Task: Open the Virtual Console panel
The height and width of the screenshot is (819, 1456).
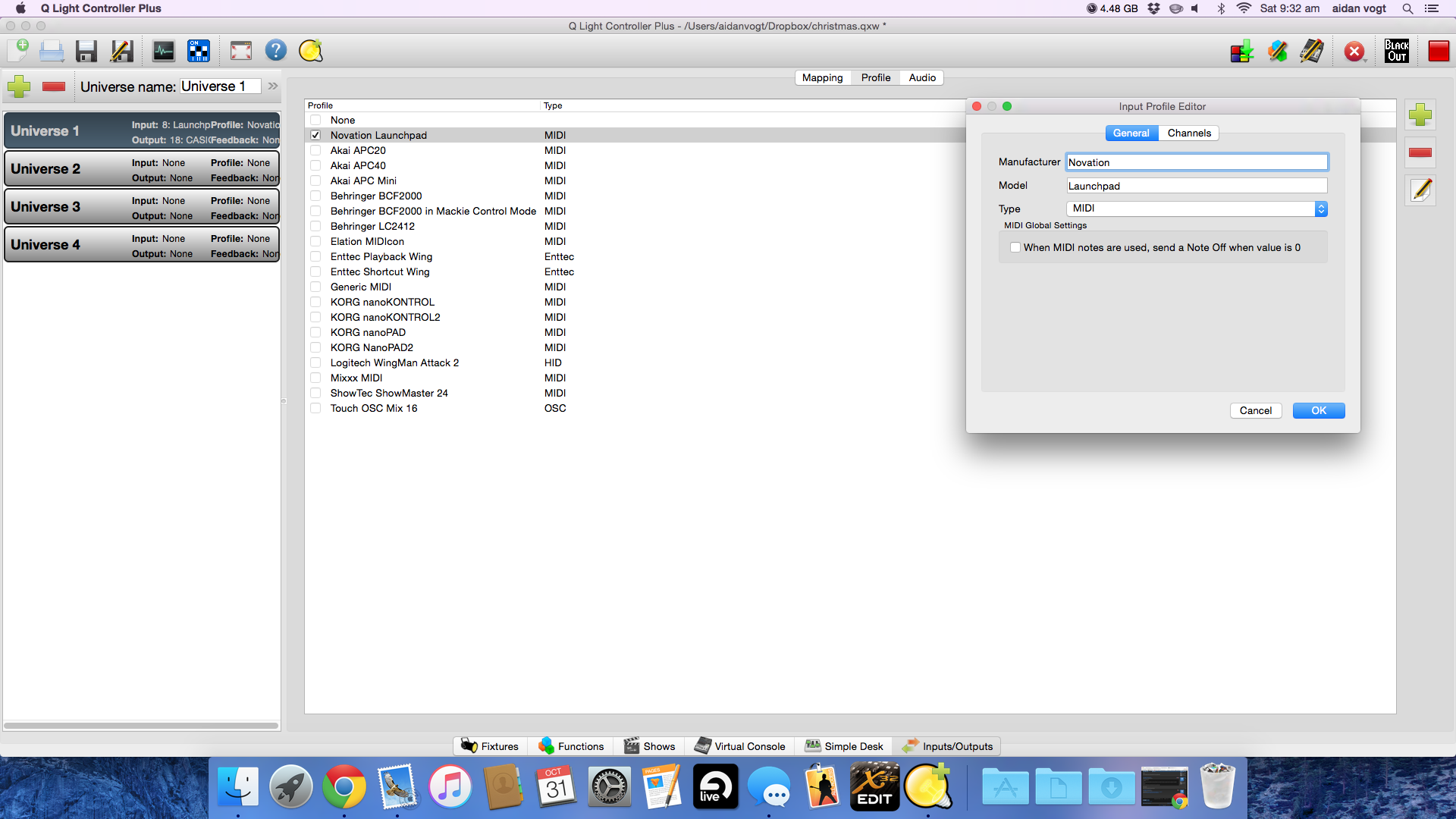Action: (740, 746)
